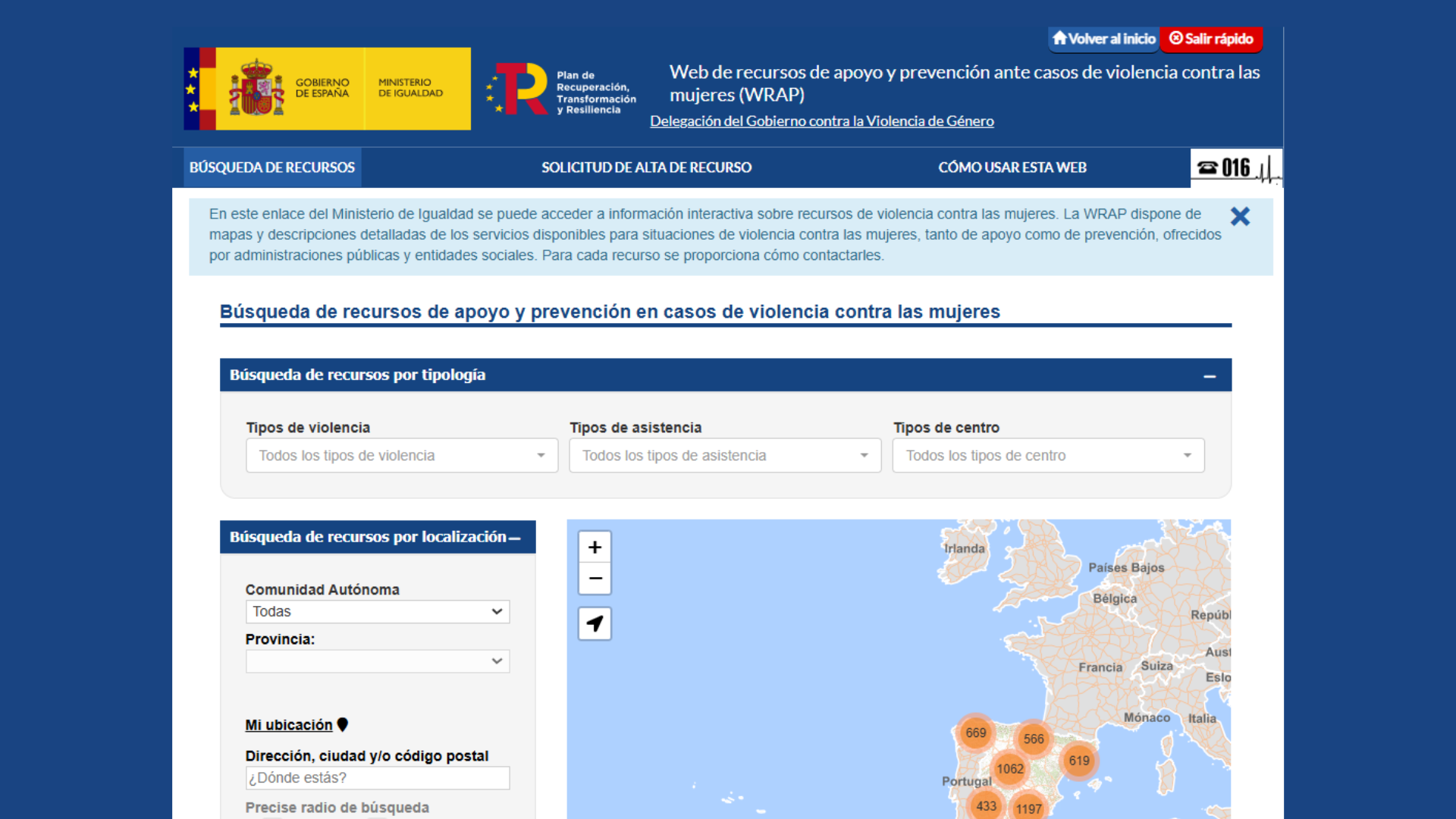Open the Tipos de centro dropdown
1456x819 pixels.
coord(1048,456)
